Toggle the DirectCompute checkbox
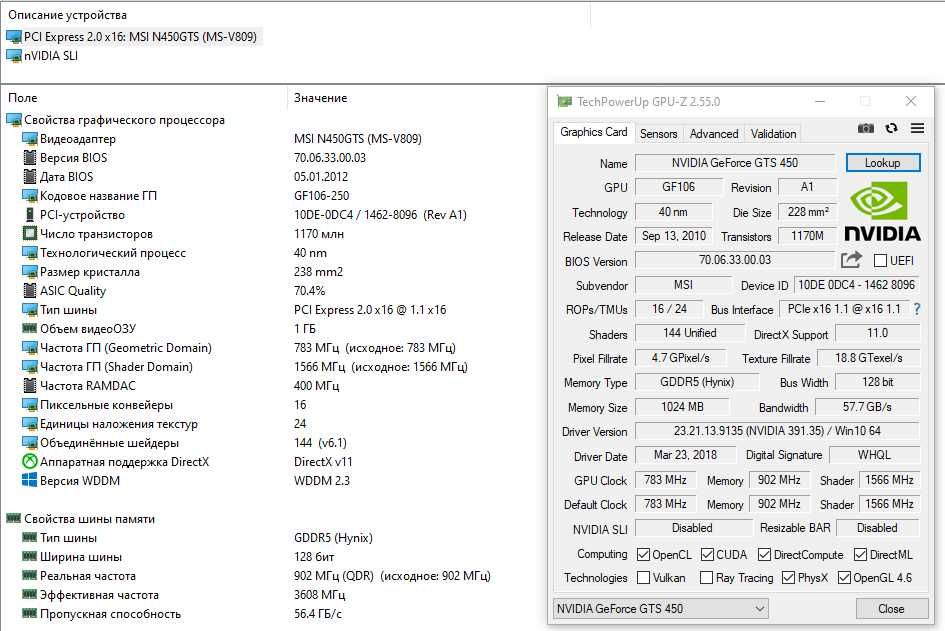 765,554
